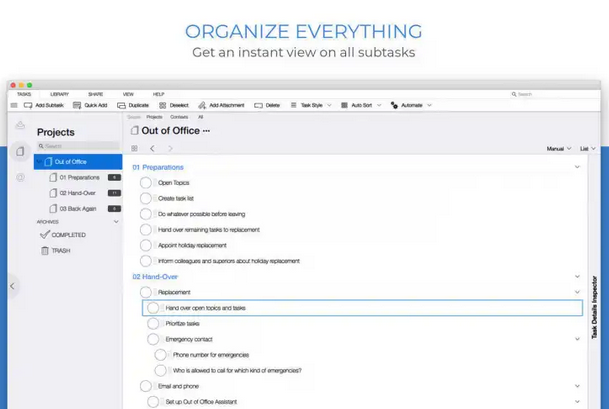Open the List view dropdown
Screen dimensions: 609x409
(x=588, y=149)
